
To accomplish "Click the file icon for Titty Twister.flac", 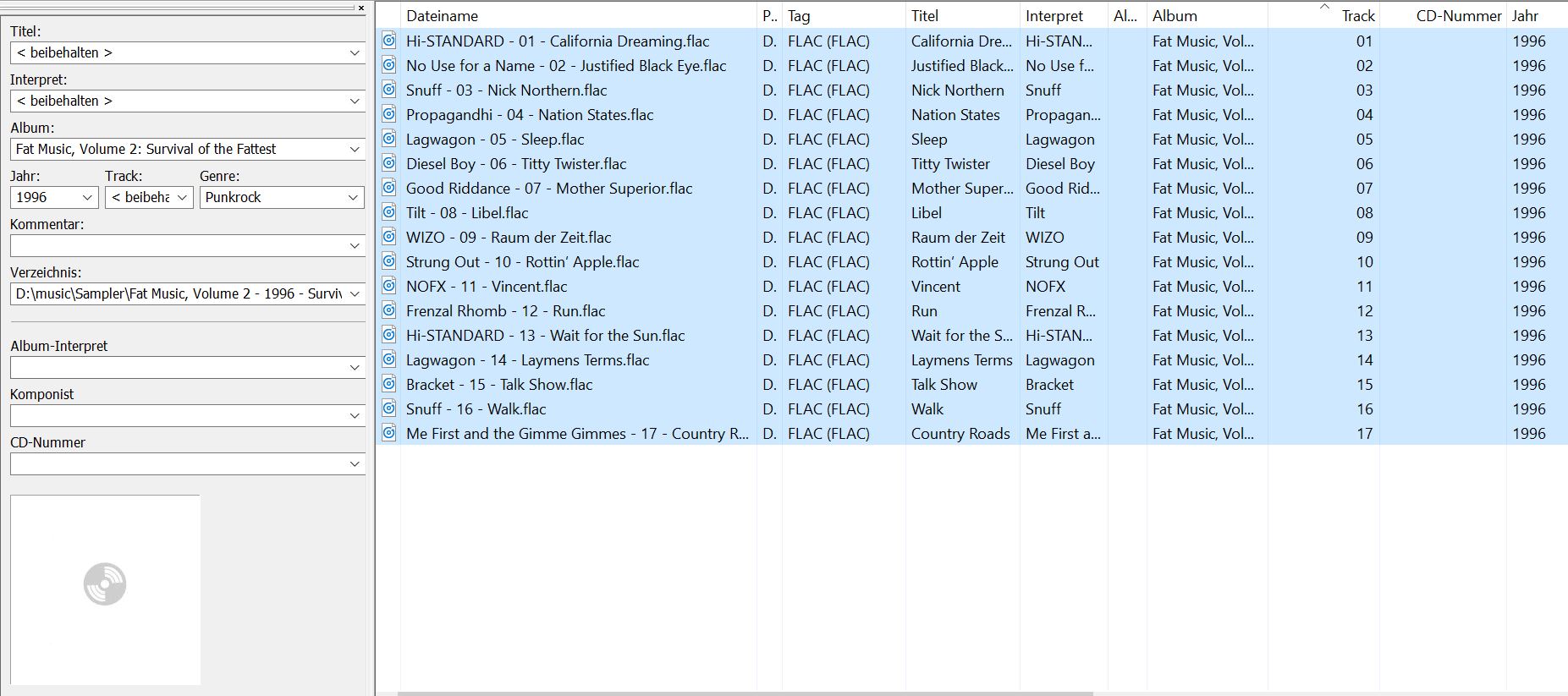I will (388, 162).
